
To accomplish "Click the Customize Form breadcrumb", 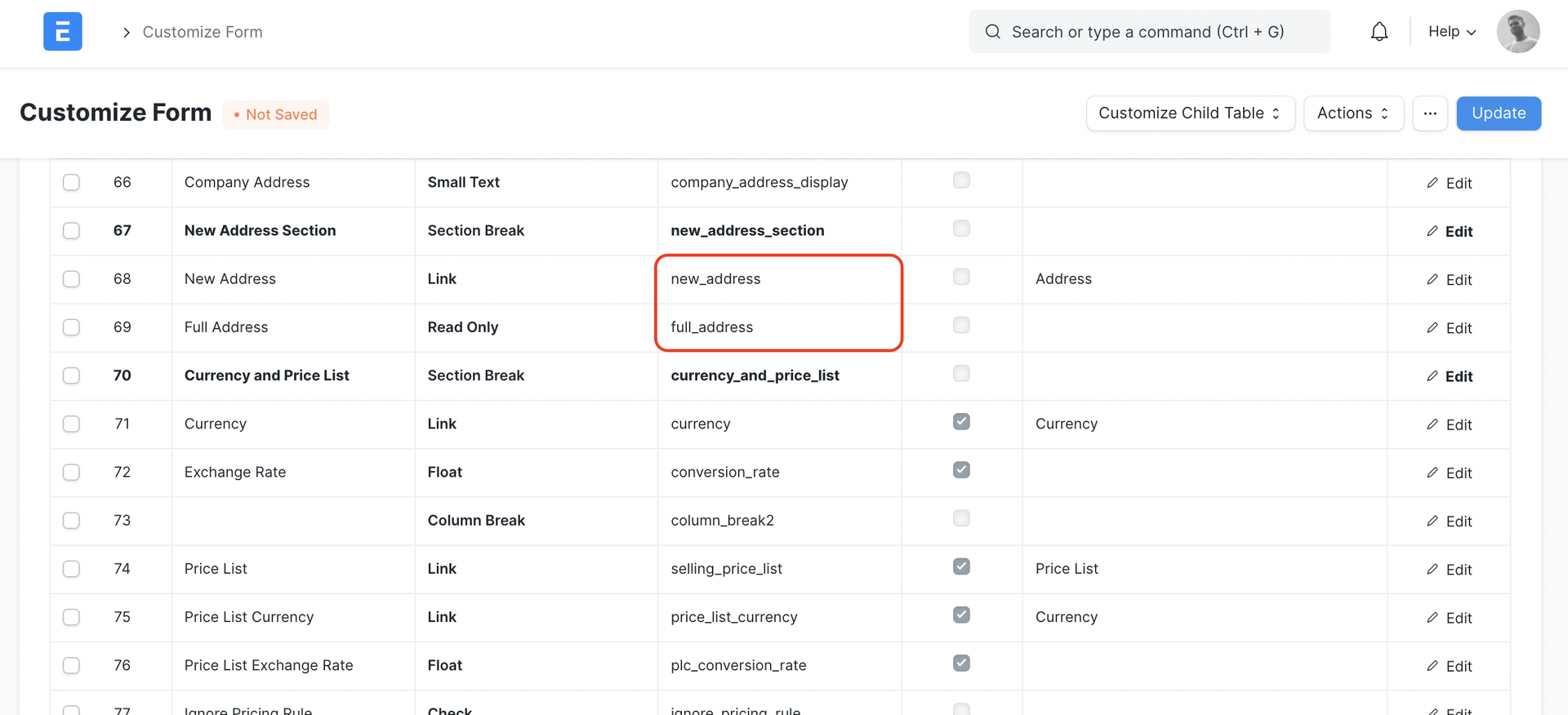I will pyautogui.click(x=203, y=32).
